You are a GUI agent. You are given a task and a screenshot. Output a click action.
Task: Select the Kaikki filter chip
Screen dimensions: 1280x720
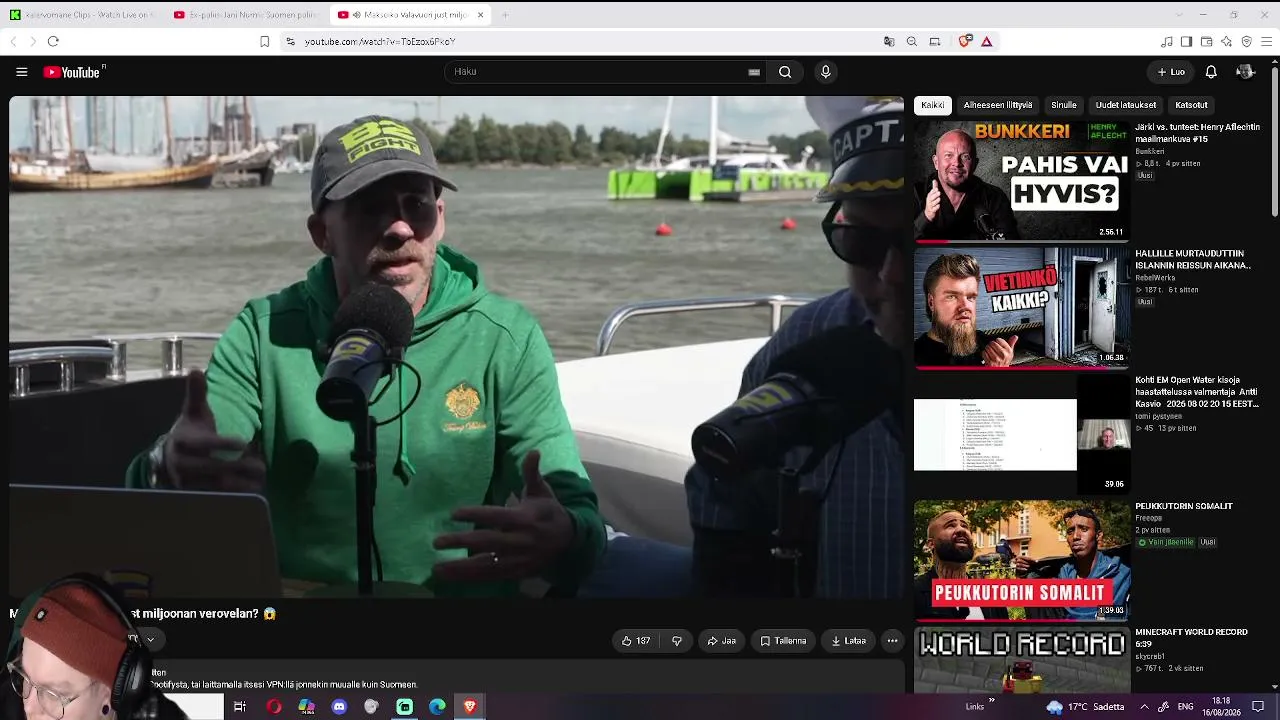[933, 105]
